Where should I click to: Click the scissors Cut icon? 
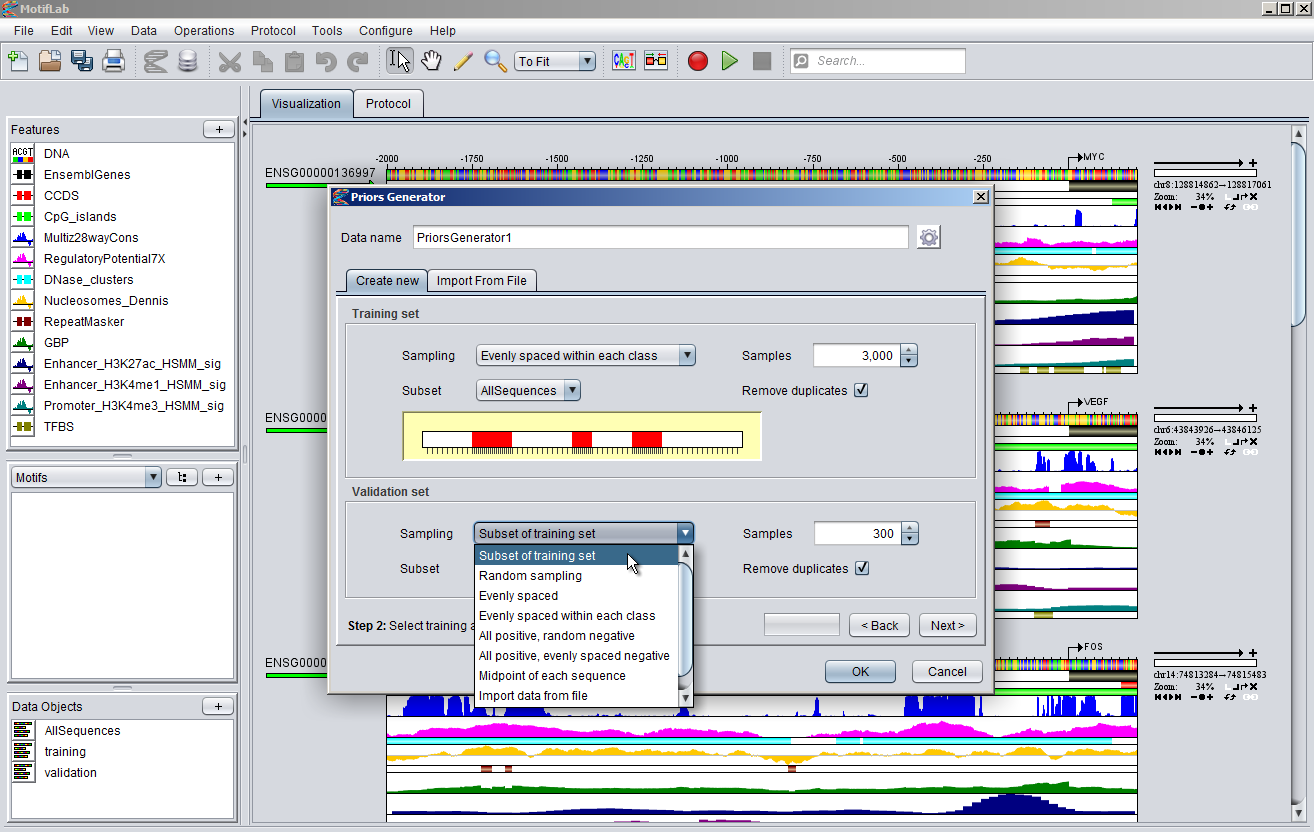230,61
